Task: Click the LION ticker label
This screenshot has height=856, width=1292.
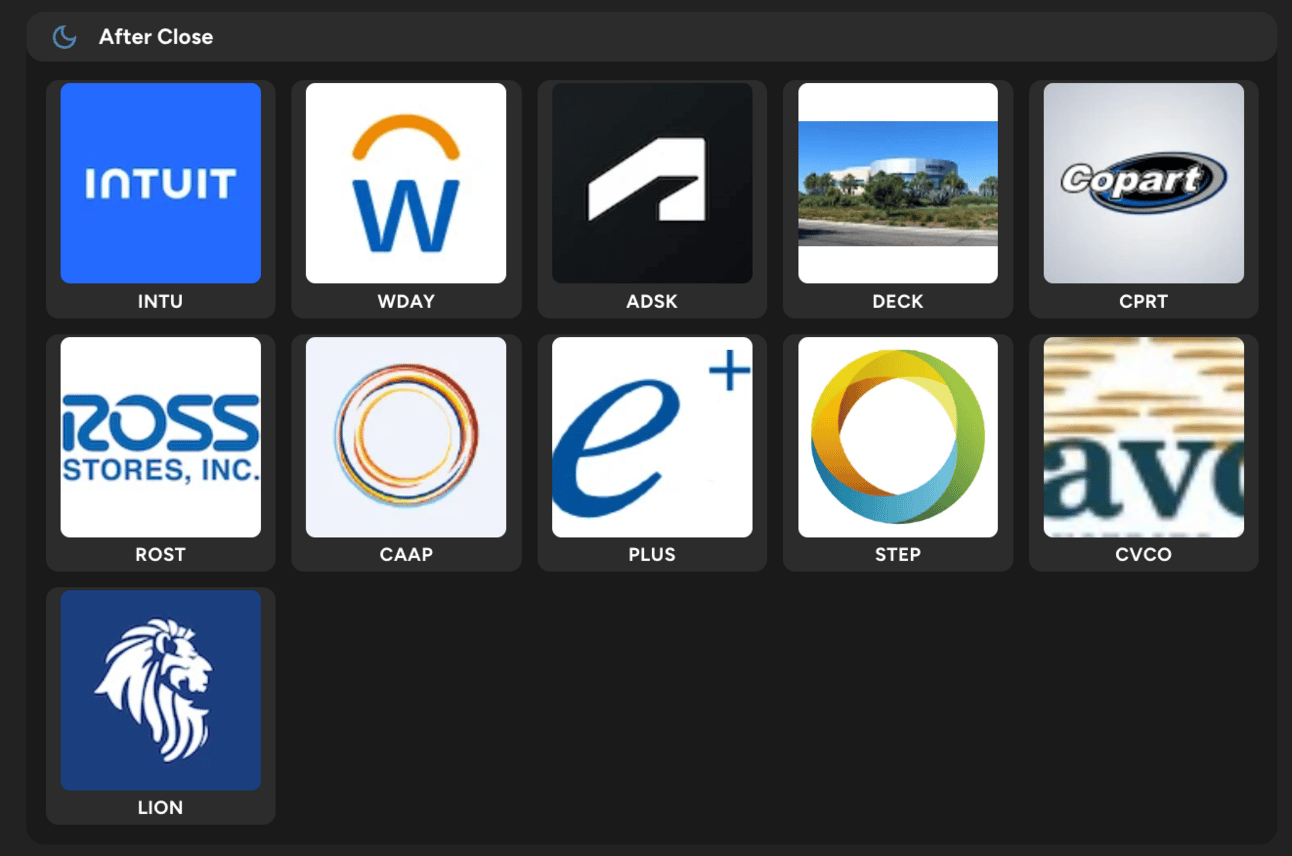Action: (x=161, y=808)
